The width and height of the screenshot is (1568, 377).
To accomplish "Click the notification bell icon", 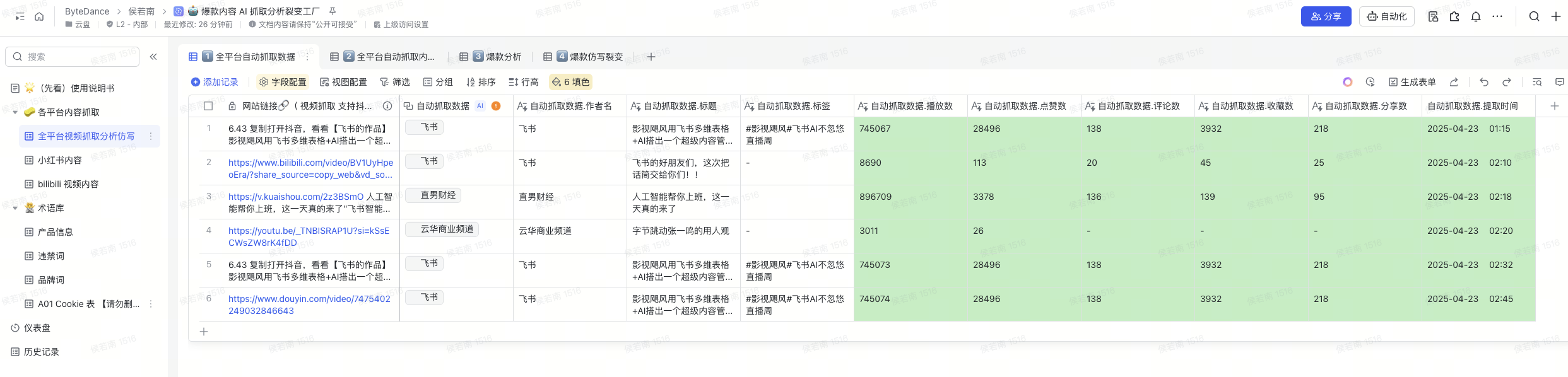I will point(1476,16).
